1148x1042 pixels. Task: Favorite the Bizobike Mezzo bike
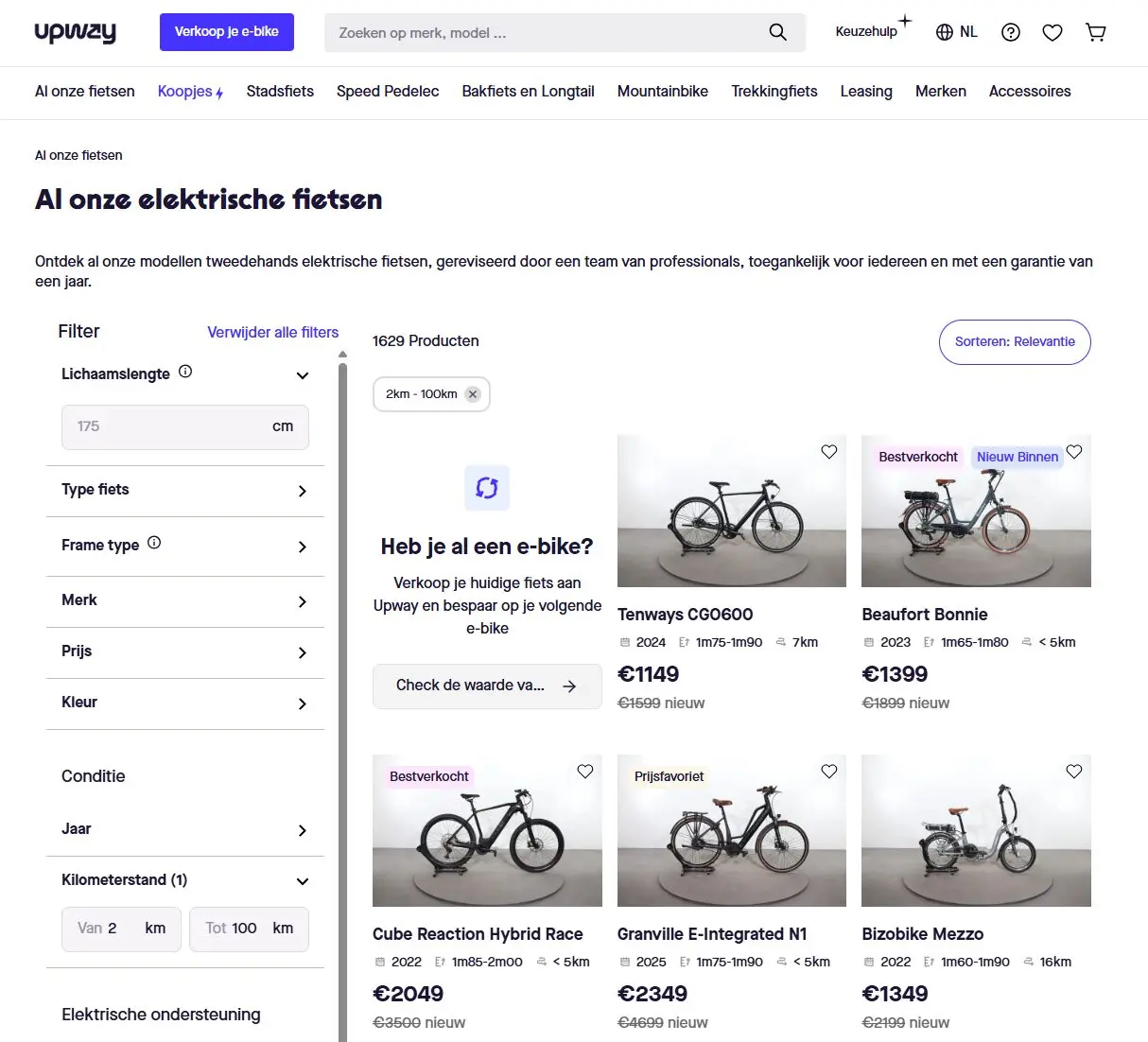(x=1073, y=772)
